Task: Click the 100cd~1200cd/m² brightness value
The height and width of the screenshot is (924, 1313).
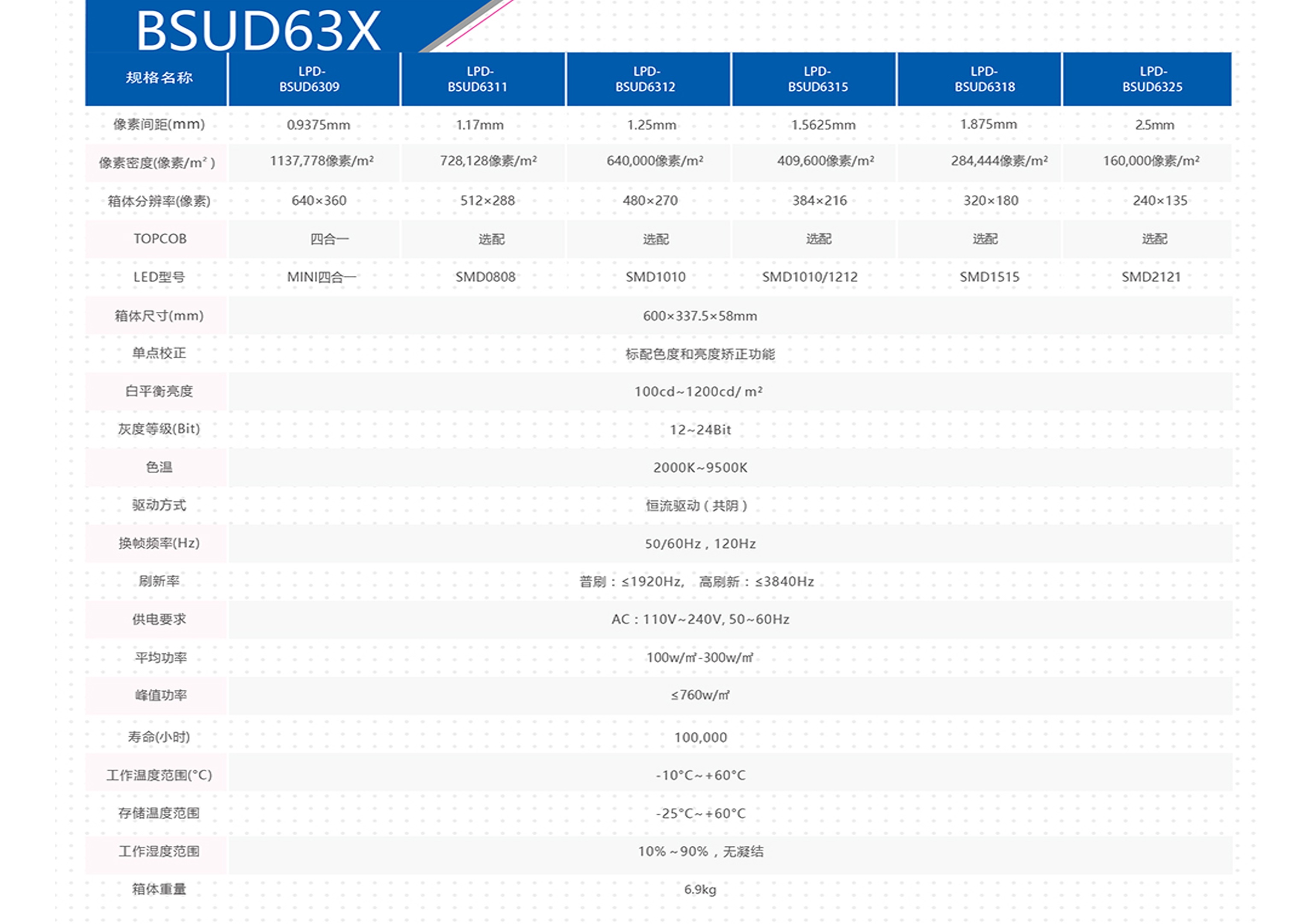Action: click(698, 392)
